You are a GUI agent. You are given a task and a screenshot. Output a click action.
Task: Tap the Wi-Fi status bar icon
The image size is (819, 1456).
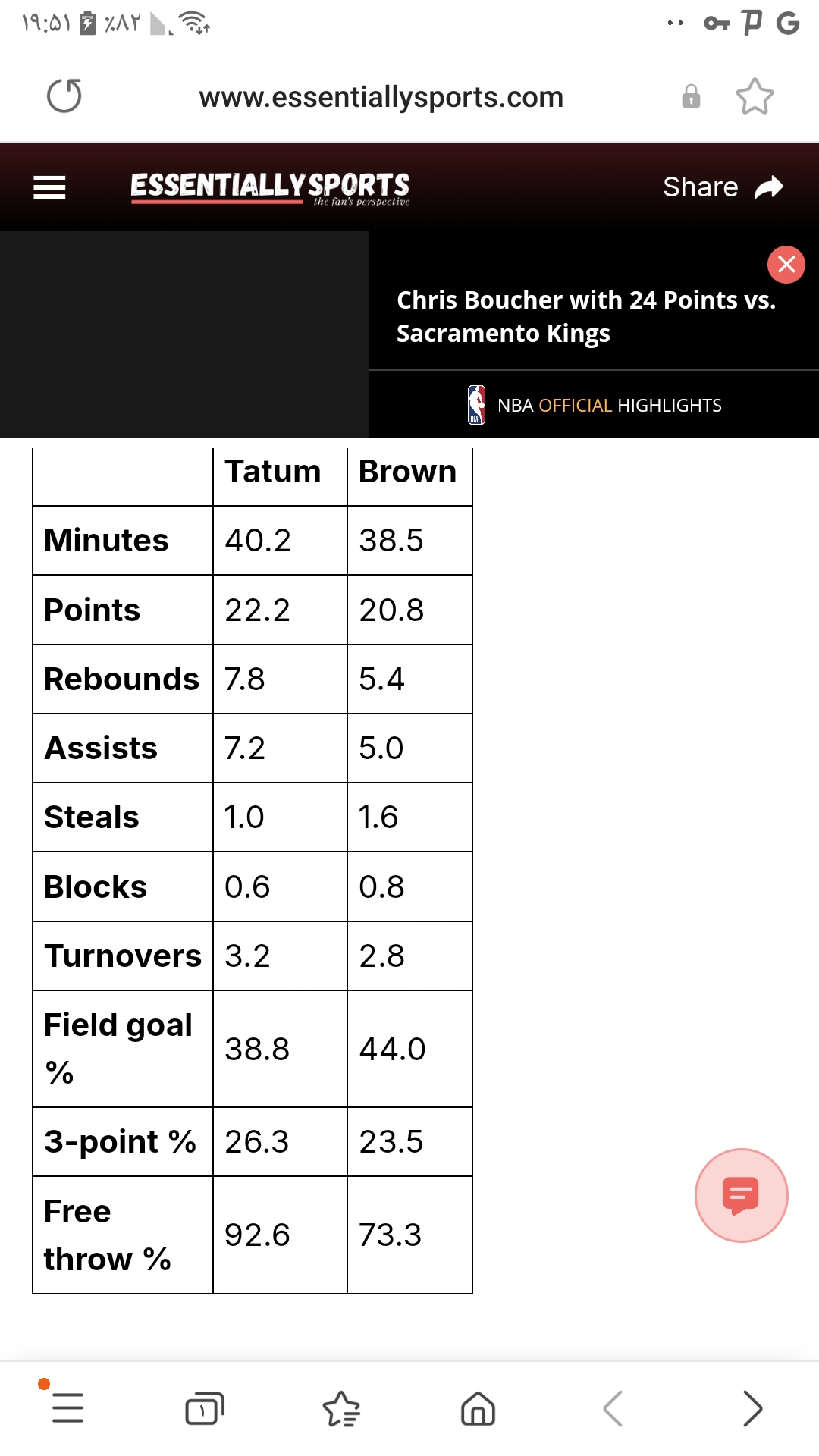pos(196,24)
